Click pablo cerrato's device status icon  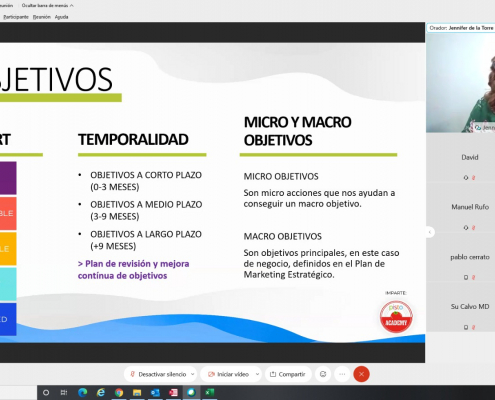(x=466, y=277)
